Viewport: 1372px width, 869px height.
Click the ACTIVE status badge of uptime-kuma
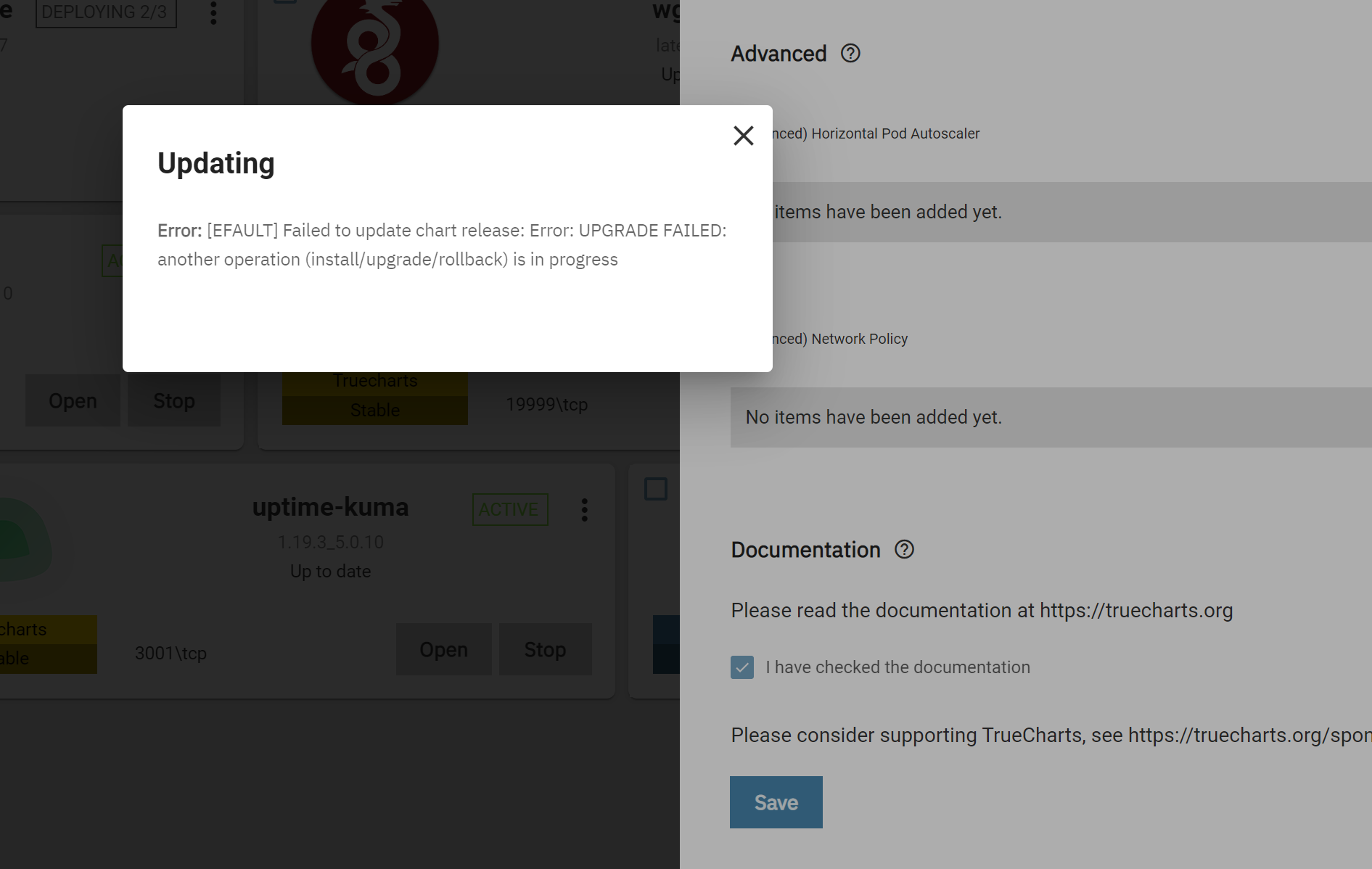point(510,509)
